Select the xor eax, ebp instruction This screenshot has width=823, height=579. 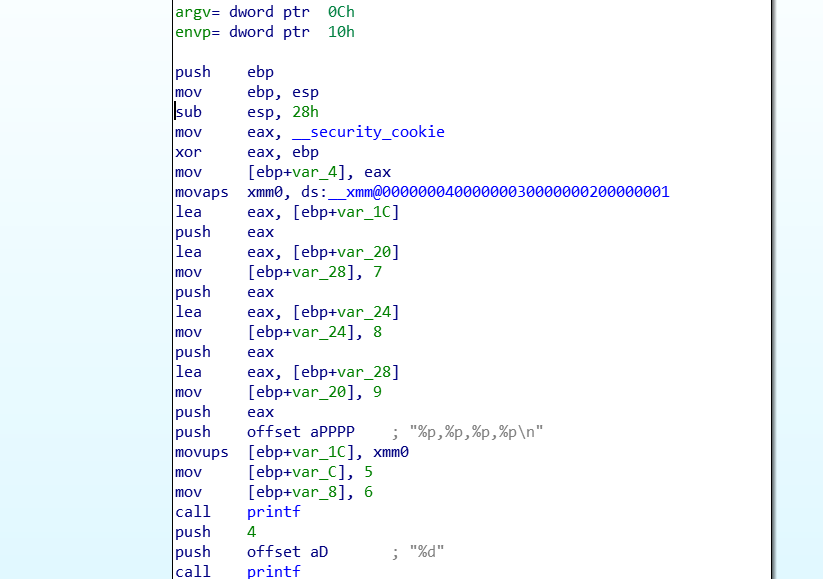coord(247,152)
